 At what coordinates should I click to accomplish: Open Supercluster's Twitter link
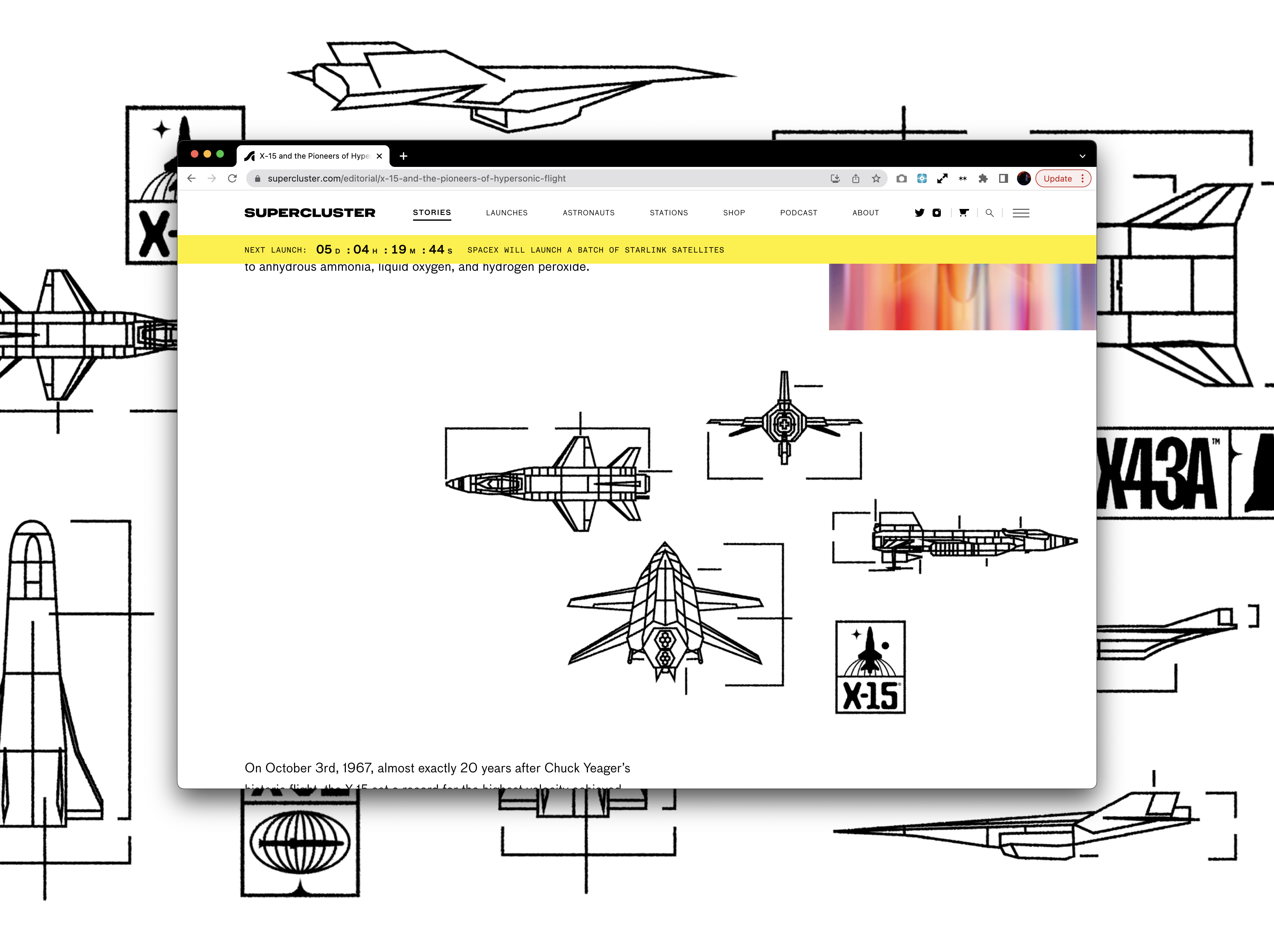[920, 212]
